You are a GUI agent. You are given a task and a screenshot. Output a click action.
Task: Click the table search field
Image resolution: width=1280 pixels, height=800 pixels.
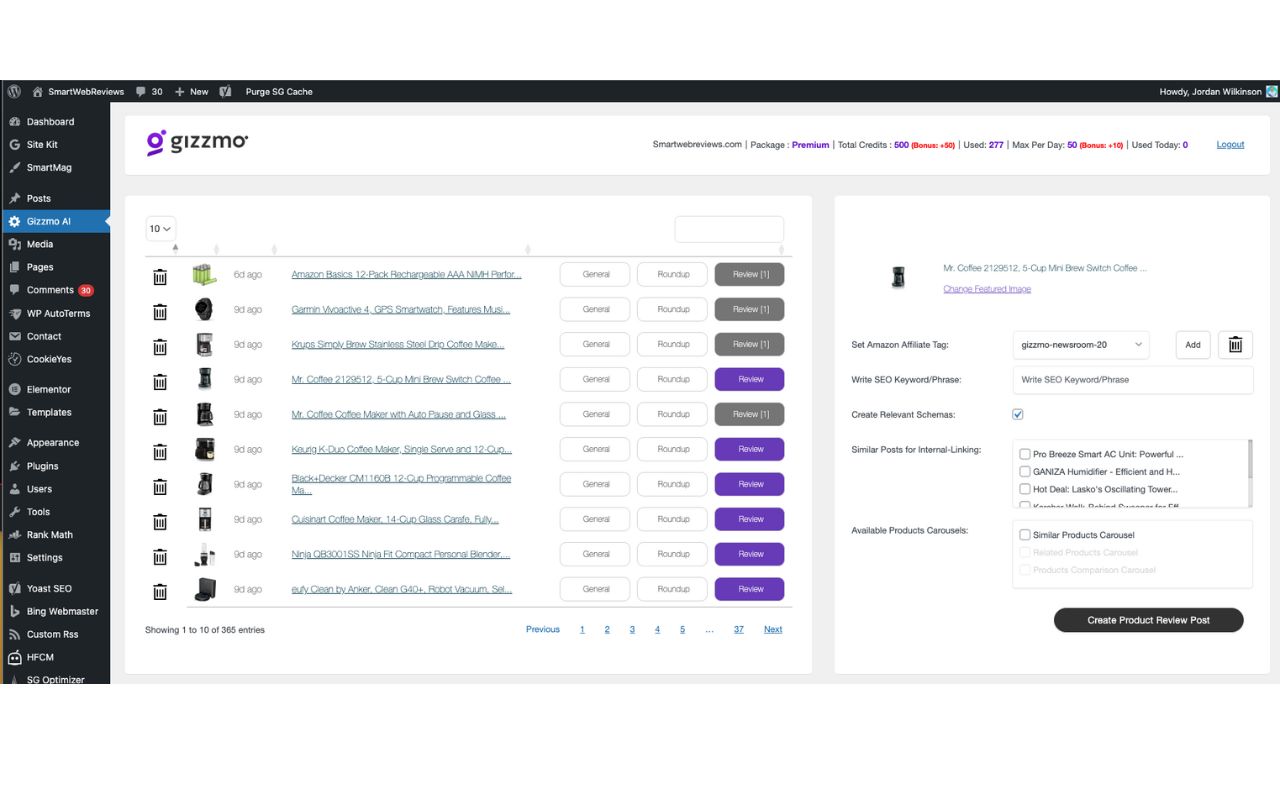pyautogui.click(x=729, y=229)
